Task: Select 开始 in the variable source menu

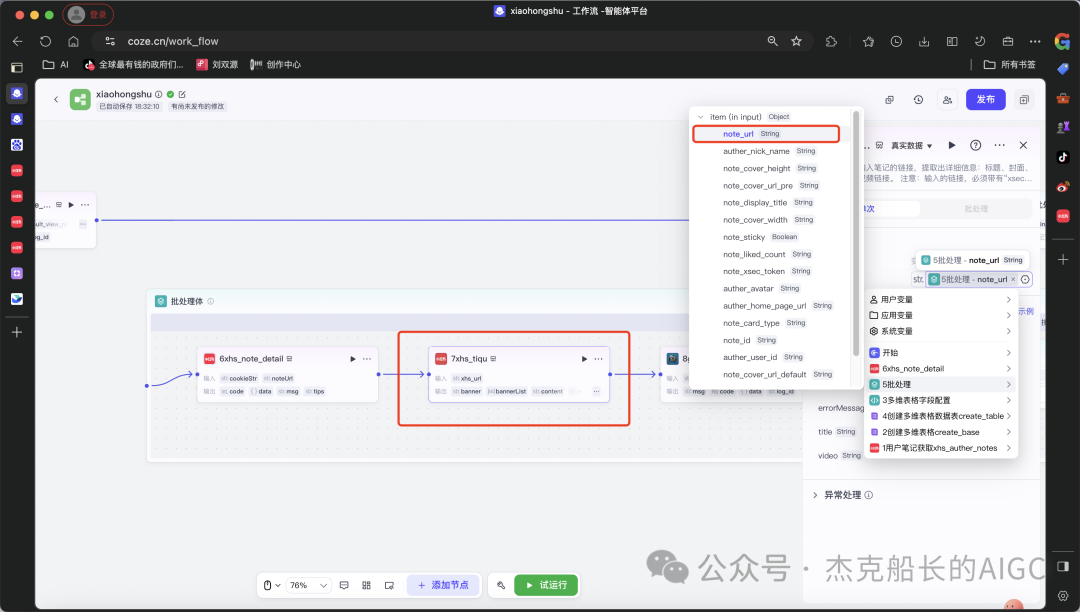Action: 941,352
